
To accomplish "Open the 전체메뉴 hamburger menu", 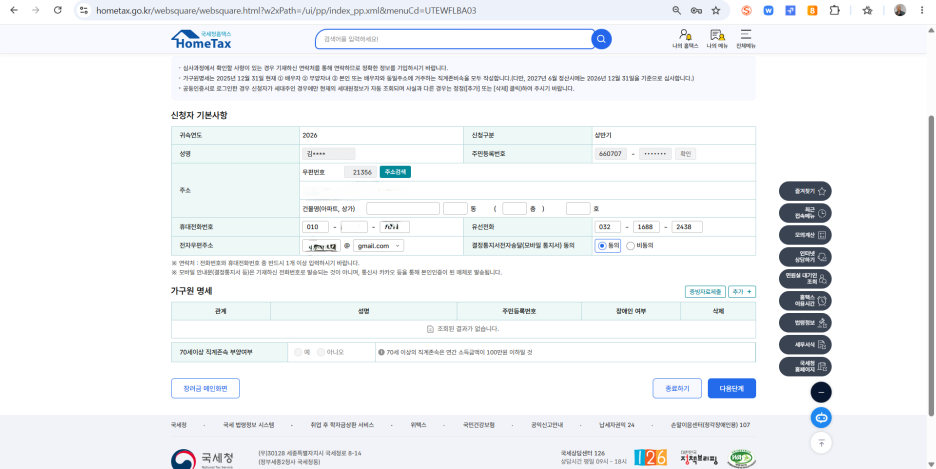I will [746, 39].
